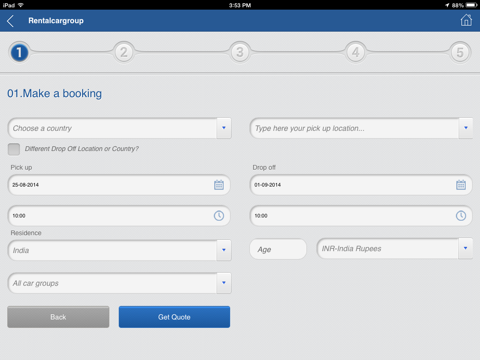Click the Rentalcargroup title text
The height and width of the screenshot is (360, 480).
pyautogui.click(x=56, y=21)
